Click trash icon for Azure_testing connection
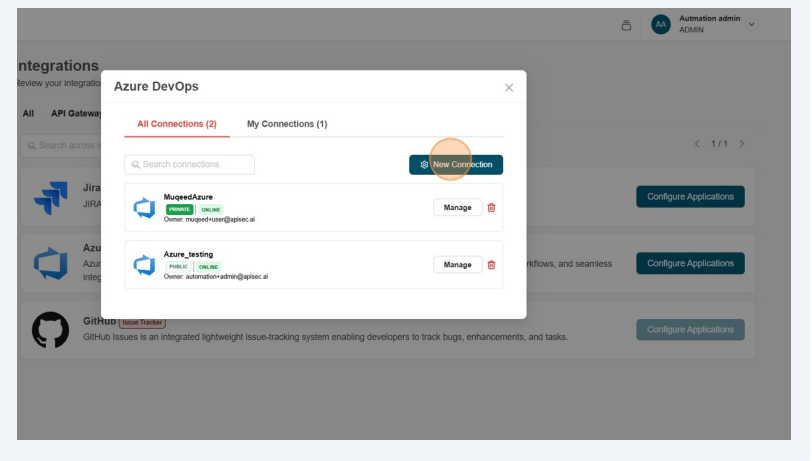812x461 pixels. tap(491, 265)
